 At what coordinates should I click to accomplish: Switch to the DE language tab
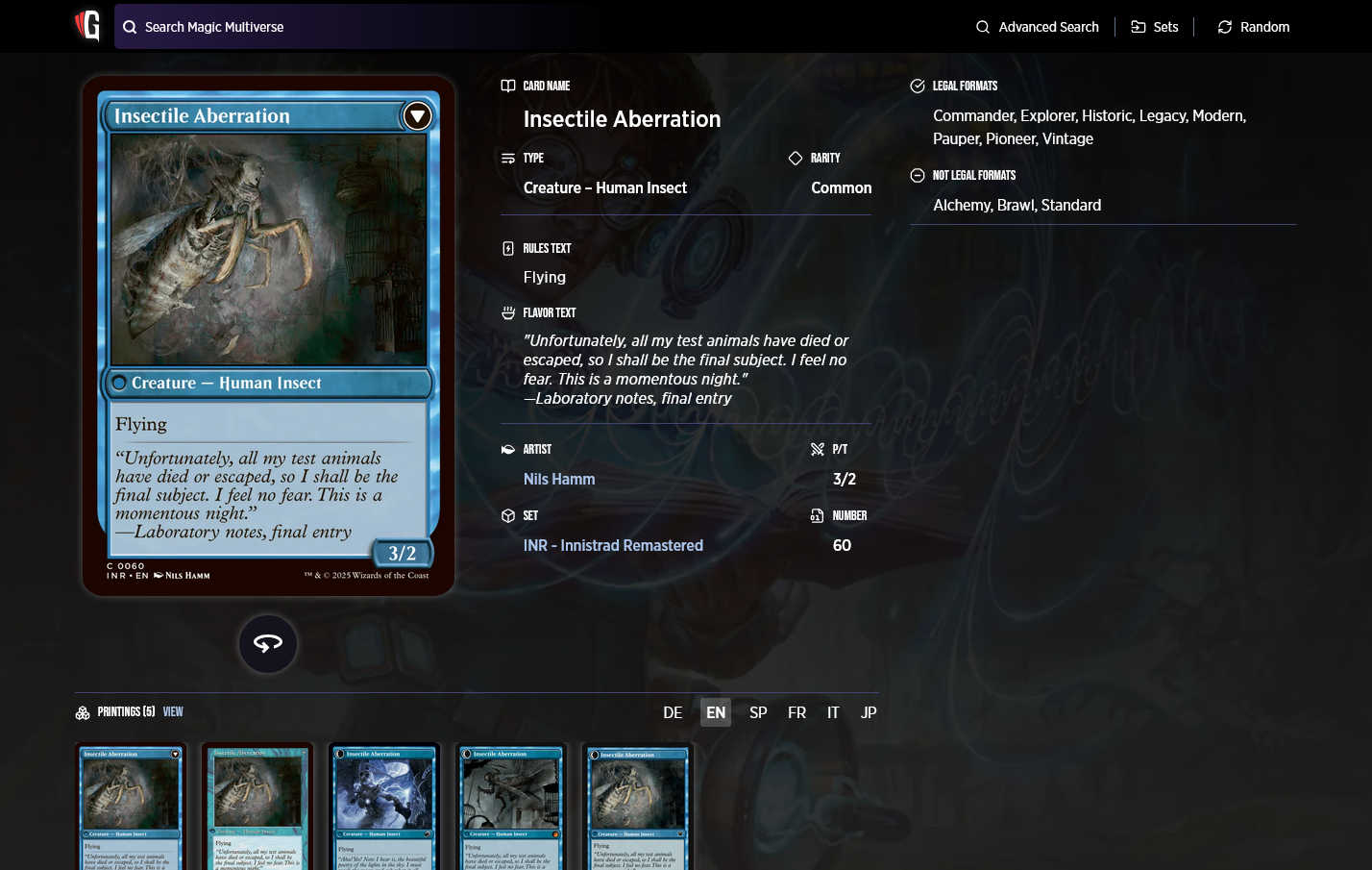673,712
